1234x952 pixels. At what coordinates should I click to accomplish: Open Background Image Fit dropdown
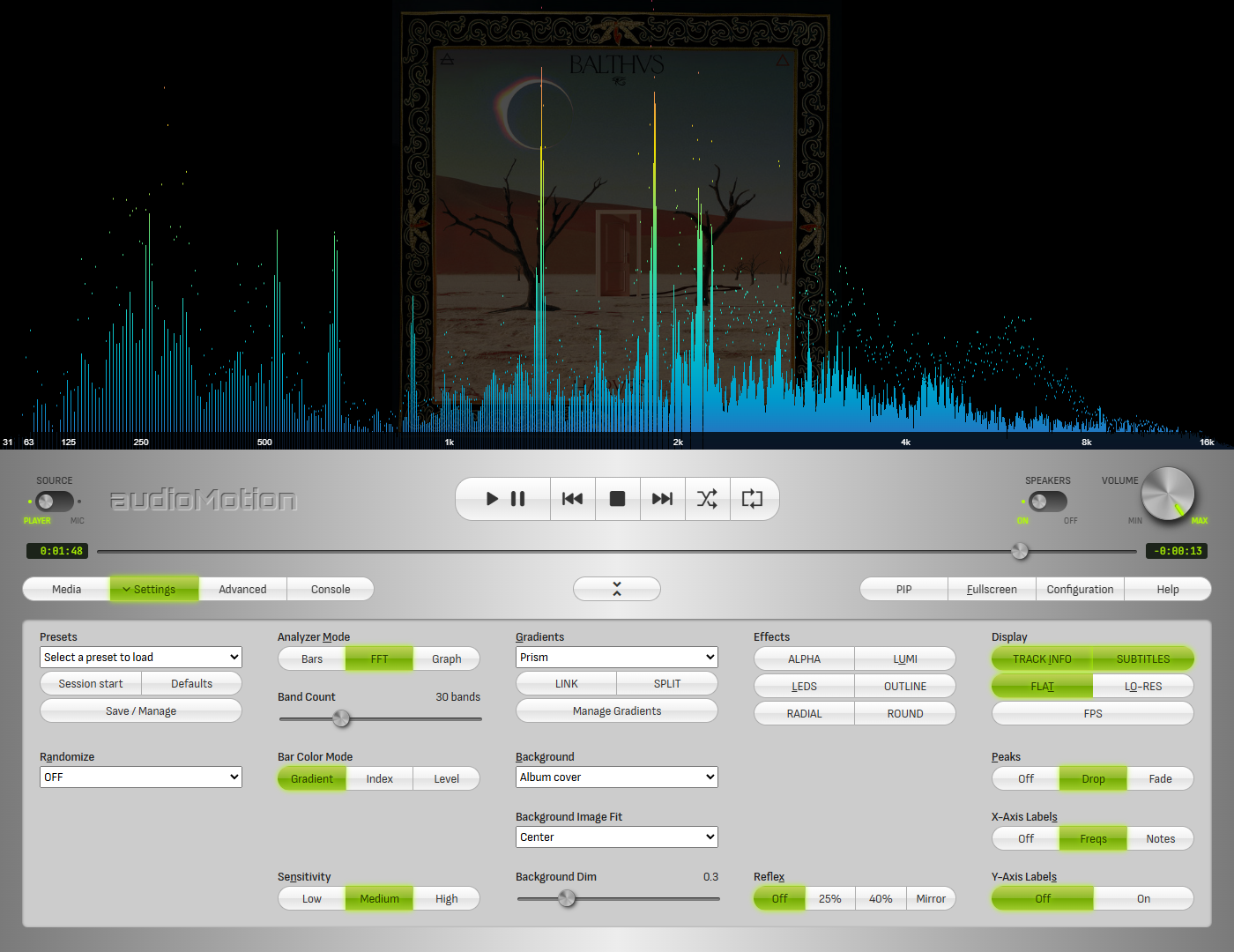coord(617,837)
